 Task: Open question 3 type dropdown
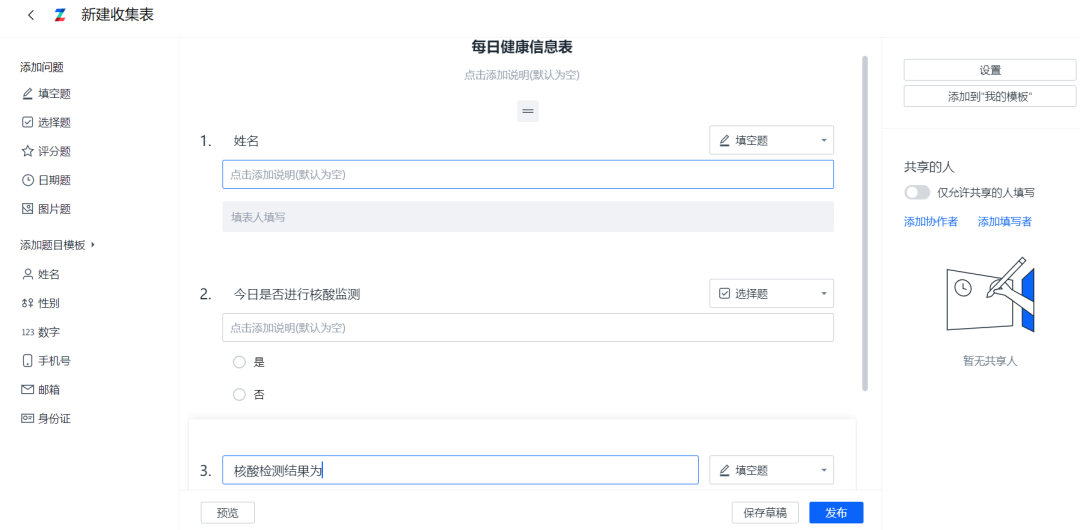[771, 470]
